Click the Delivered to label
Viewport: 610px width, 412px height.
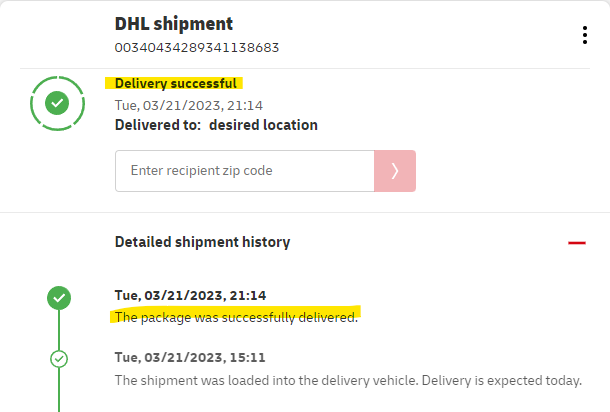coord(158,125)
